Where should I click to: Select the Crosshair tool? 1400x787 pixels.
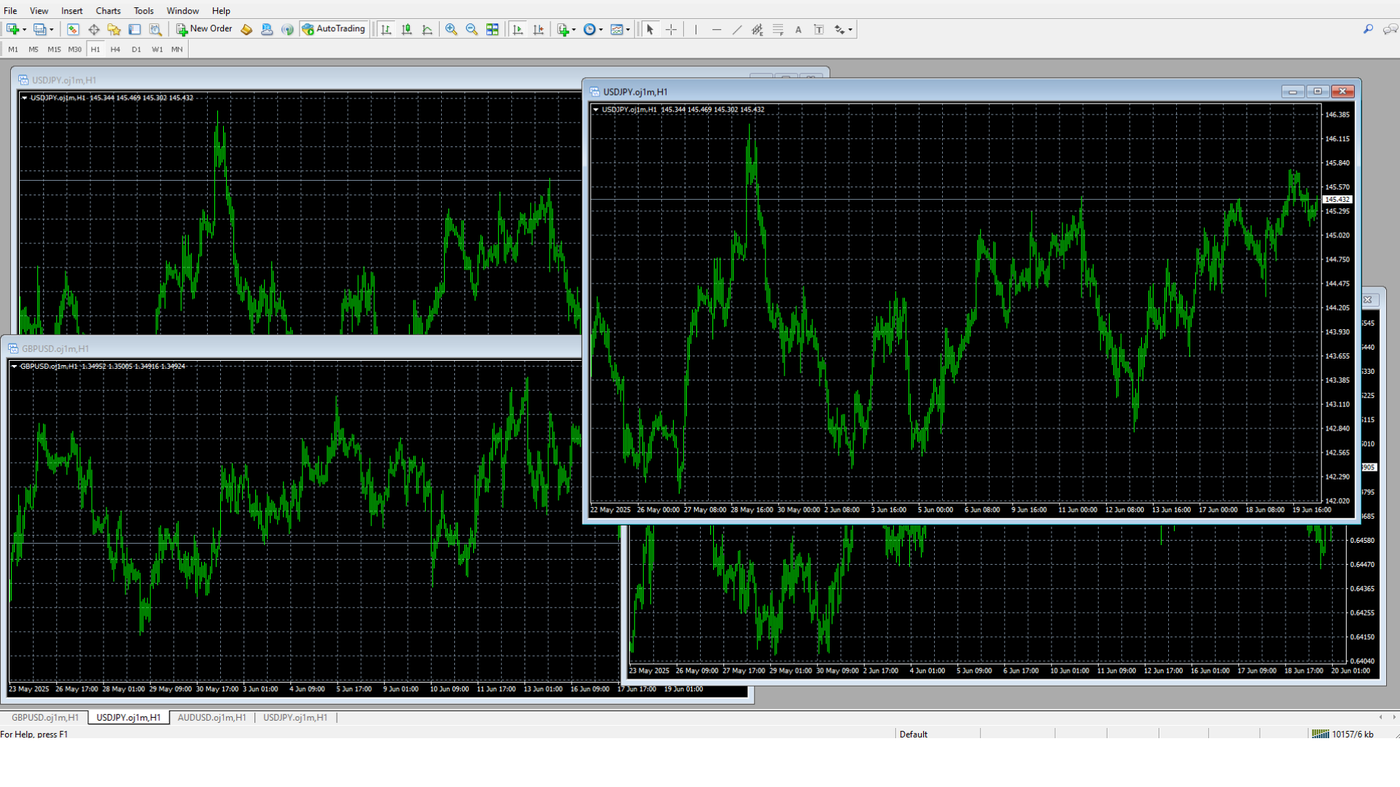click(x=671, y=29)
